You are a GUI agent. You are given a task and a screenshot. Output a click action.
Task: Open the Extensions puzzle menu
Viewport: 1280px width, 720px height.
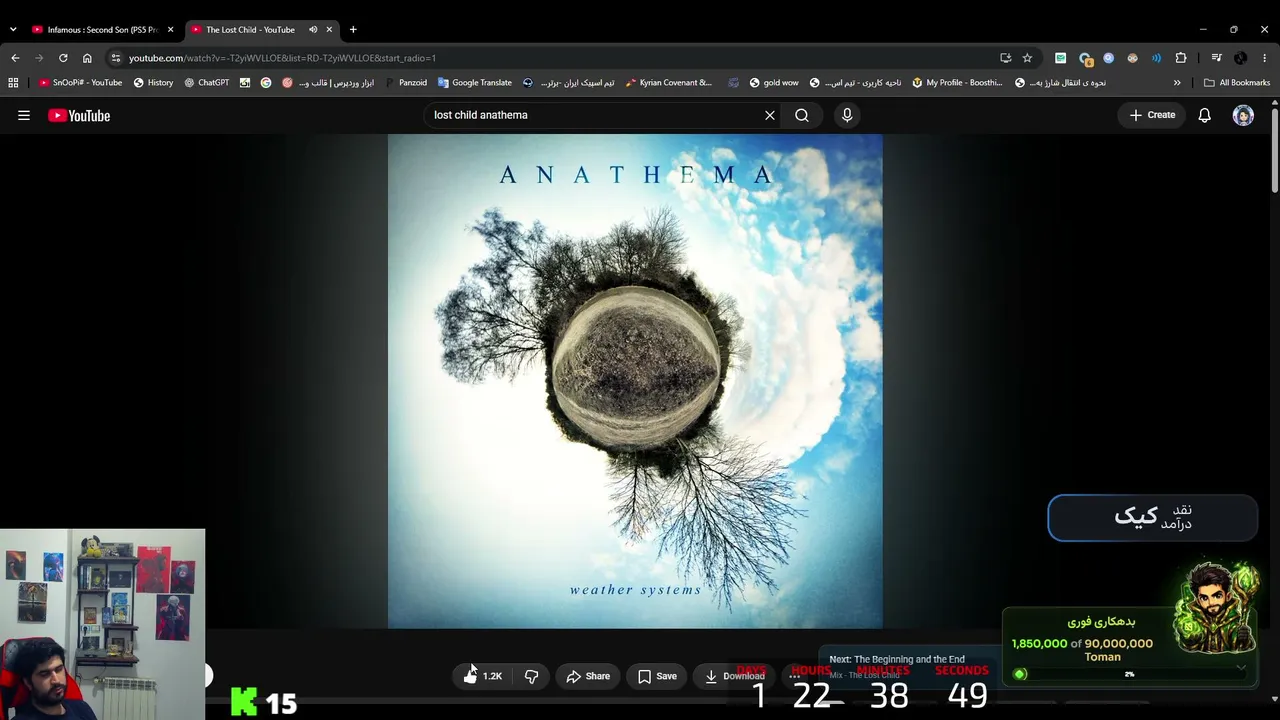click(1181, 58)
